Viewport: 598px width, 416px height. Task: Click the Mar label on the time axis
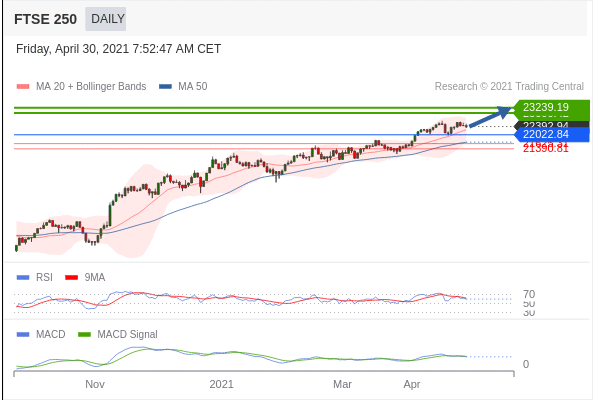tap(342, 384)
